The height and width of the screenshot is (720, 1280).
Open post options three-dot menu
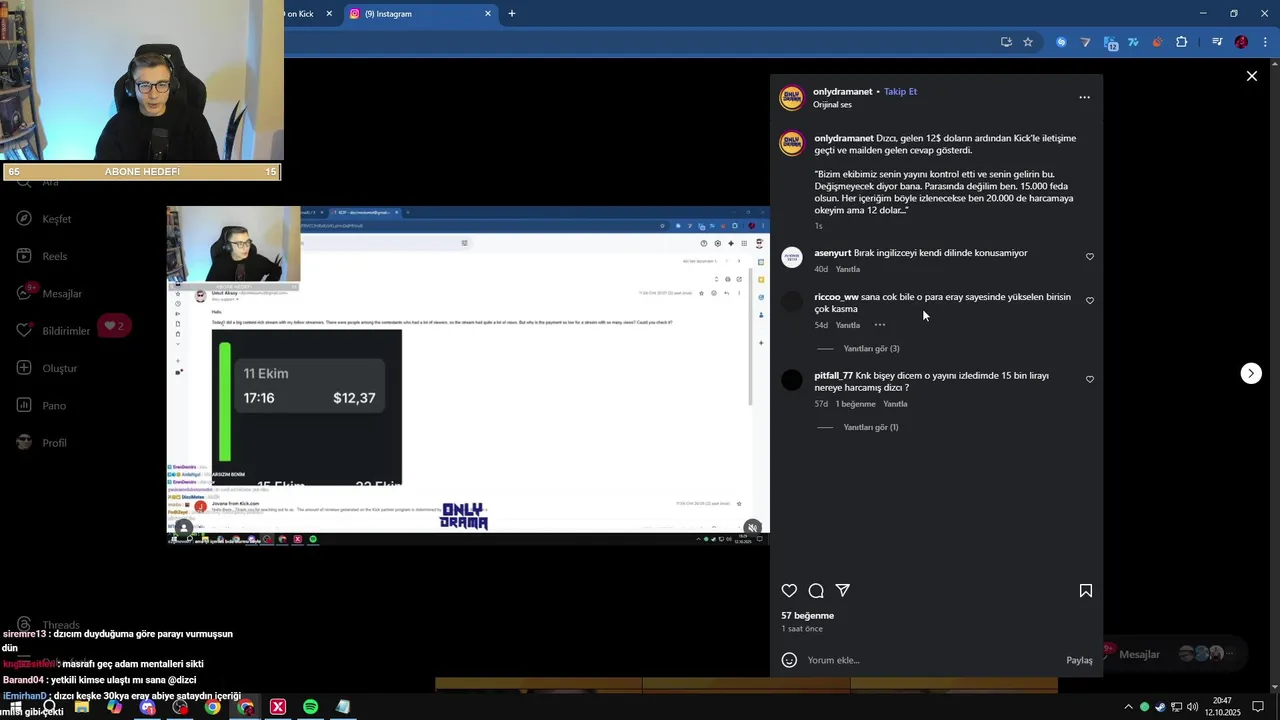tap(1084, 97)
